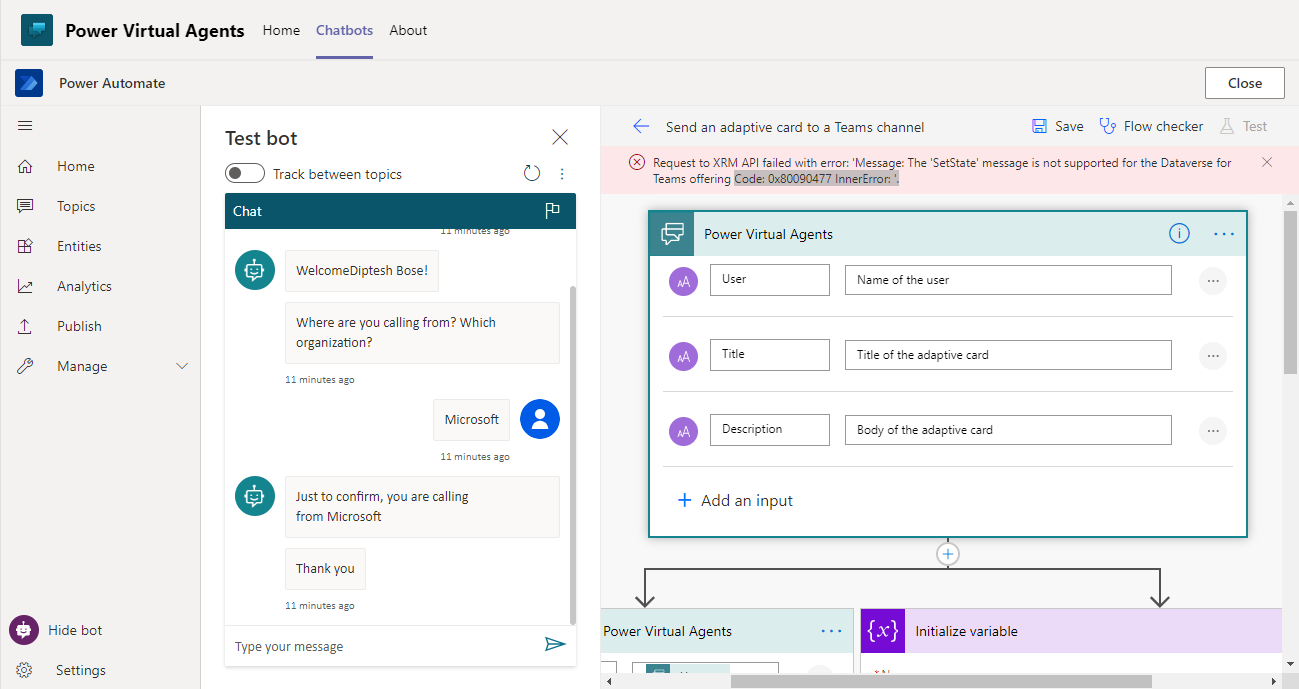Toggle Track between topics switch
The width and height of the screenshot is (1299, 689).
(245, 174)
